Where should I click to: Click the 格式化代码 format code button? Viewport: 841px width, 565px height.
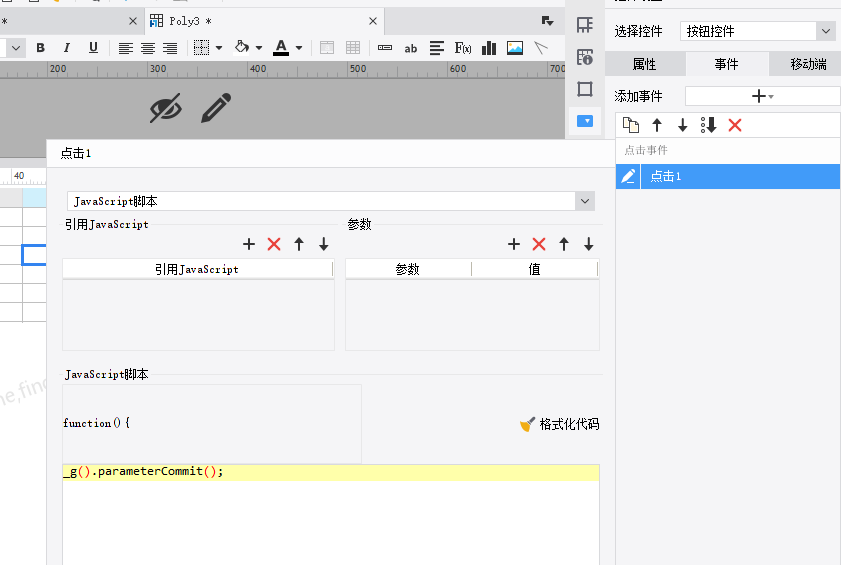point(559,424)
